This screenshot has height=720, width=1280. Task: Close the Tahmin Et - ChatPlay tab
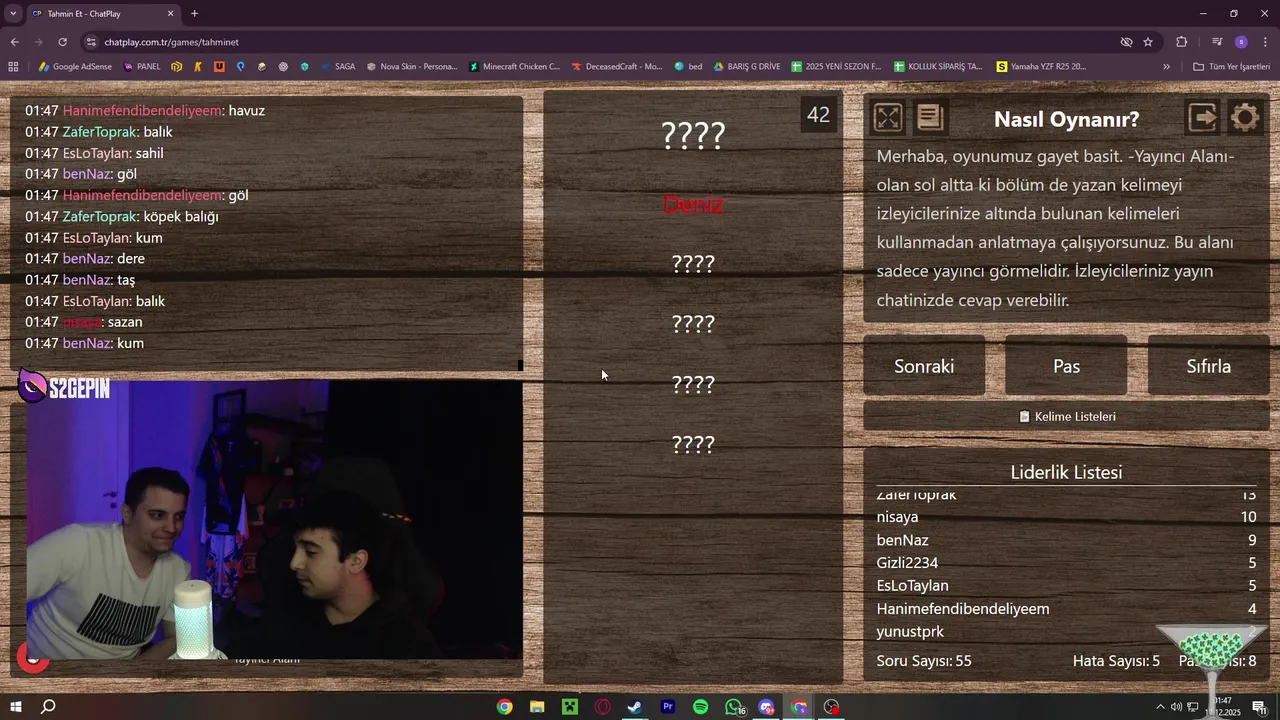pos(170,13)
